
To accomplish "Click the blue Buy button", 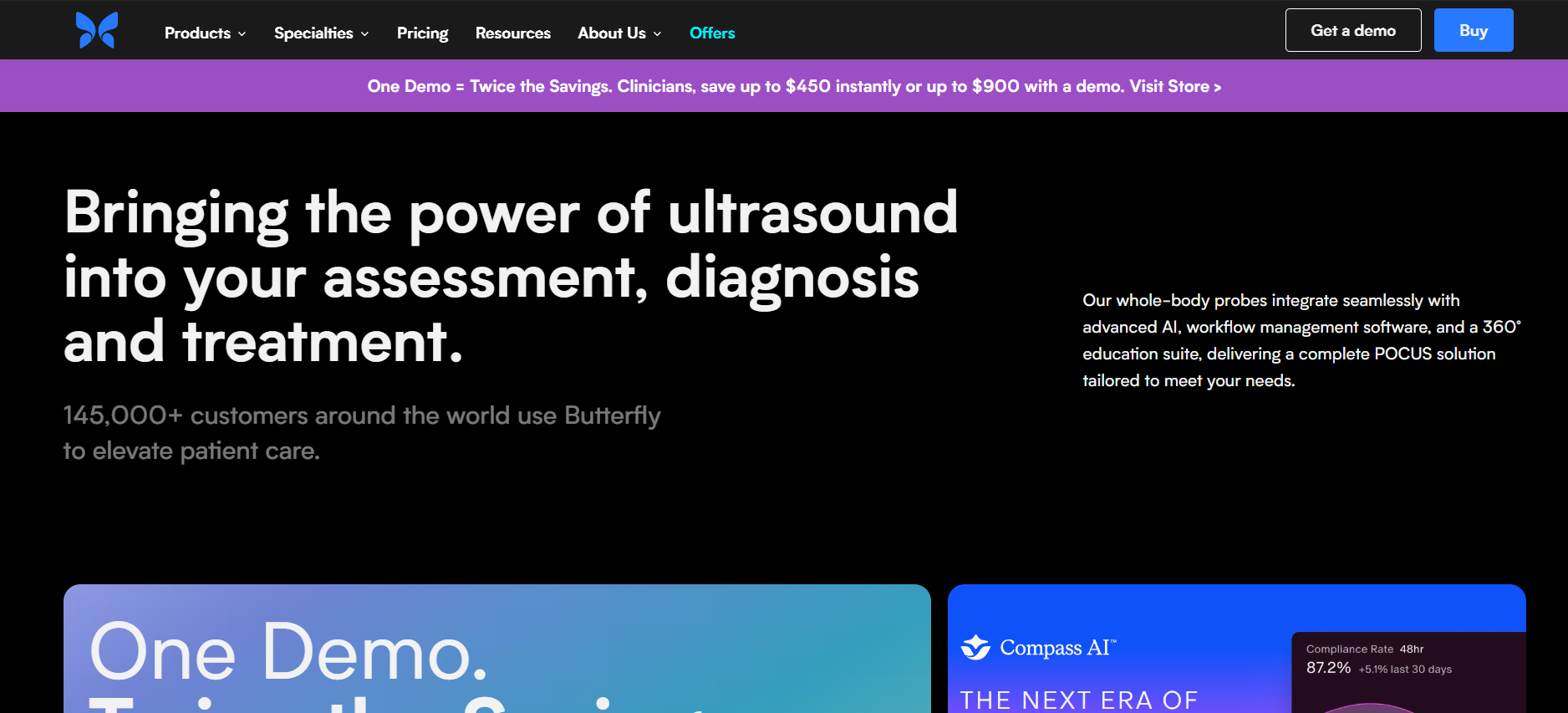I will click(x=1474, y=30).
